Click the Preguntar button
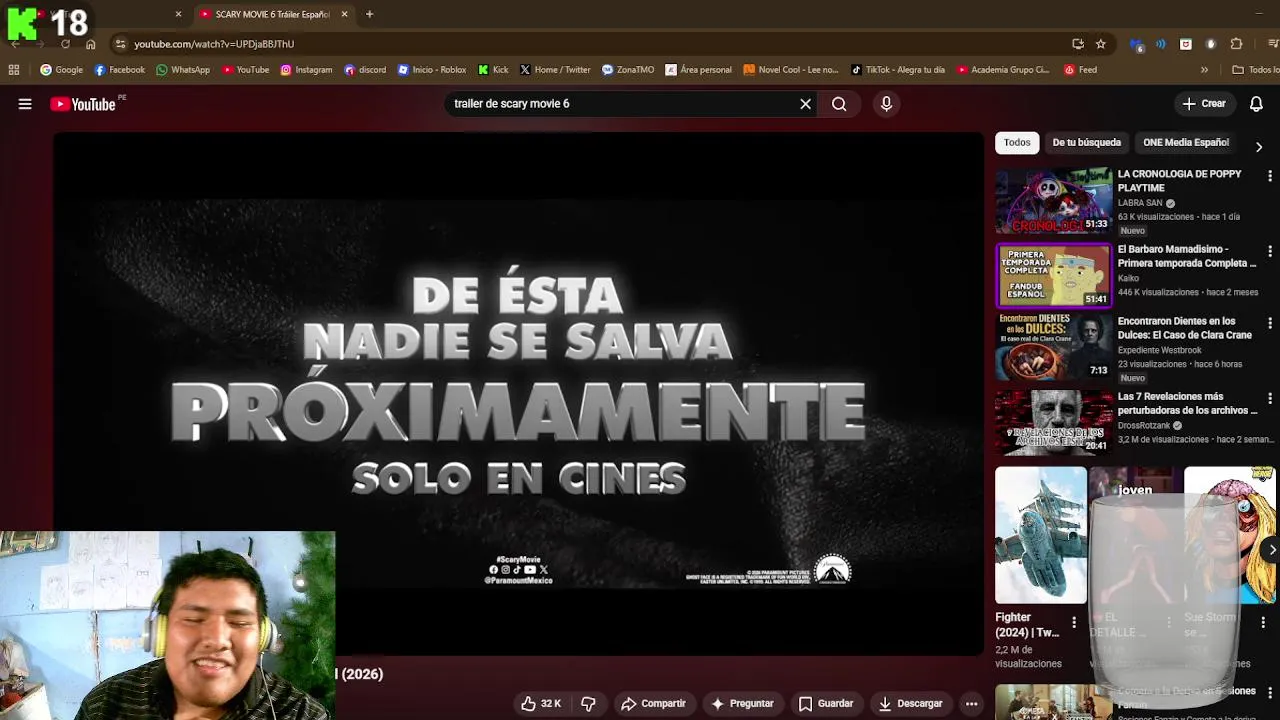 (x=742, y=704)
